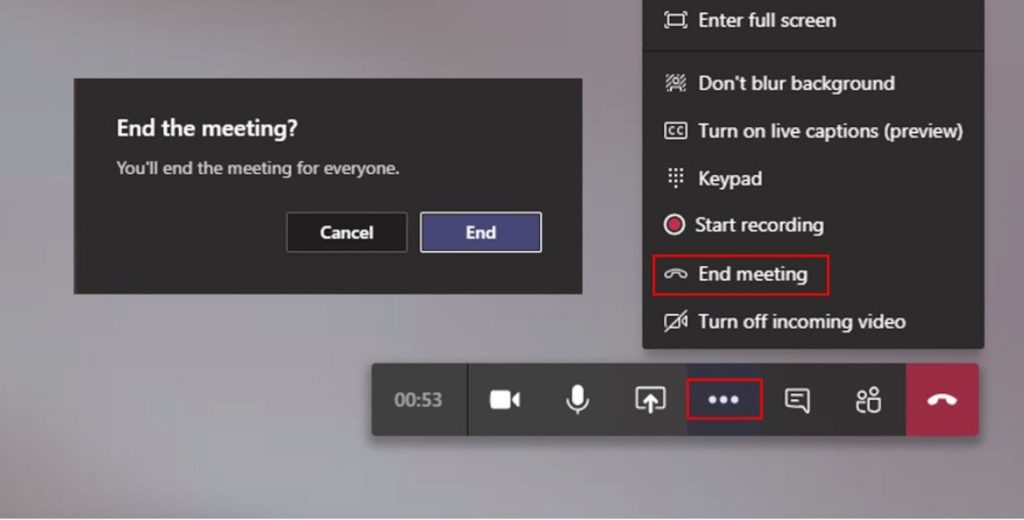Open the share screen tray

tap(650, 400)
